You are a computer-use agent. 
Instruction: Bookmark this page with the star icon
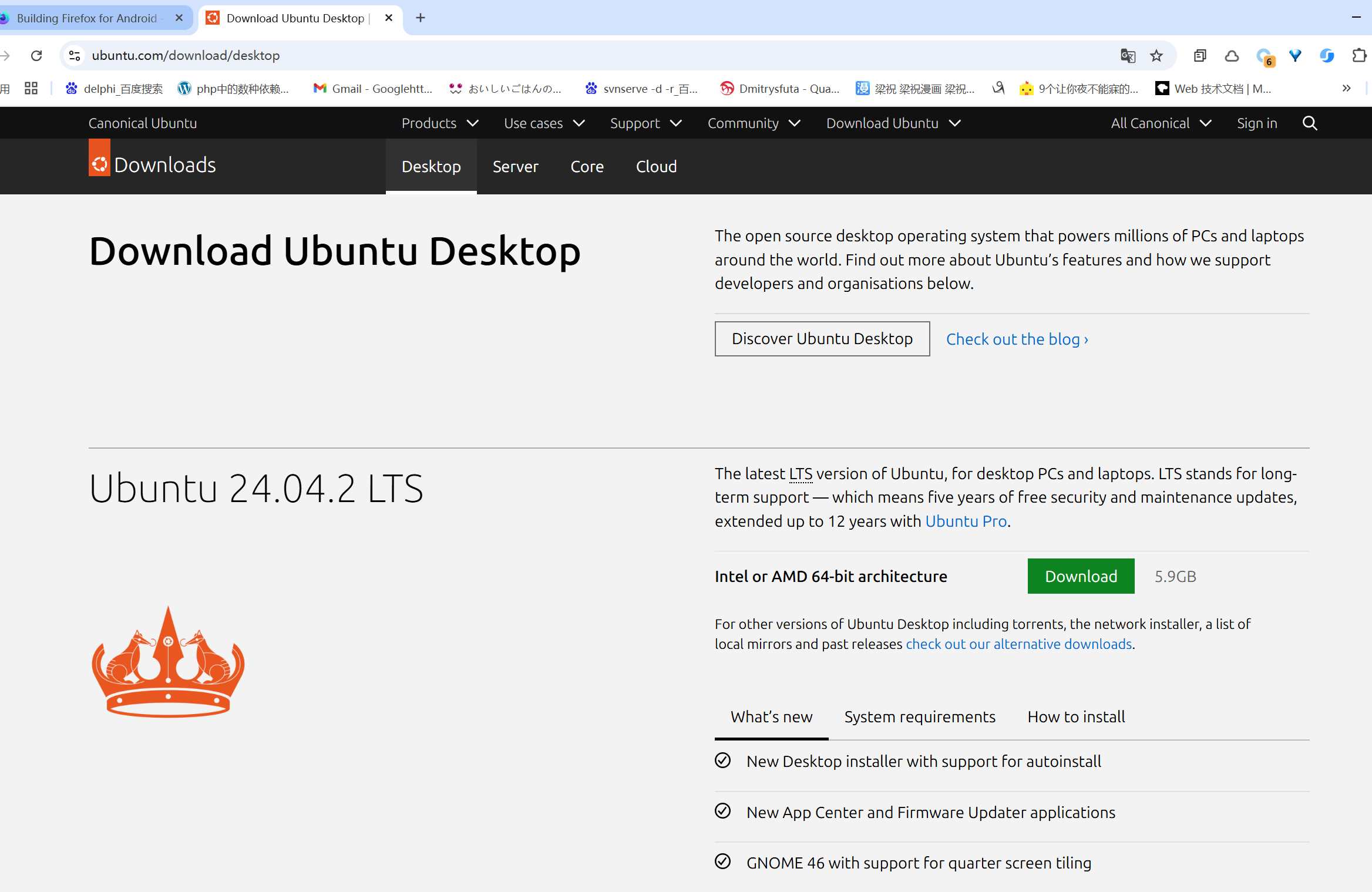point(1156,56)
